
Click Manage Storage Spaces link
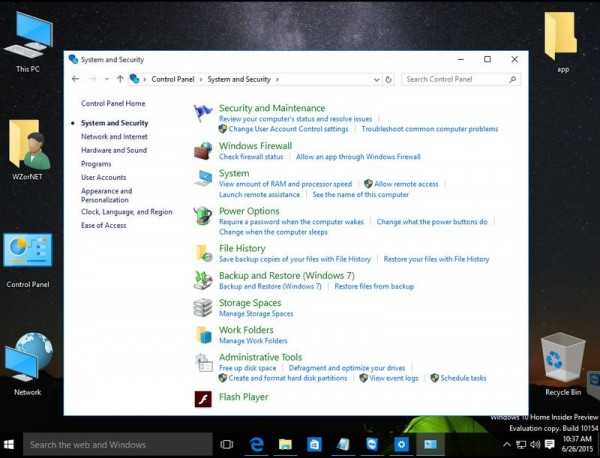click(x=256, y=314)
